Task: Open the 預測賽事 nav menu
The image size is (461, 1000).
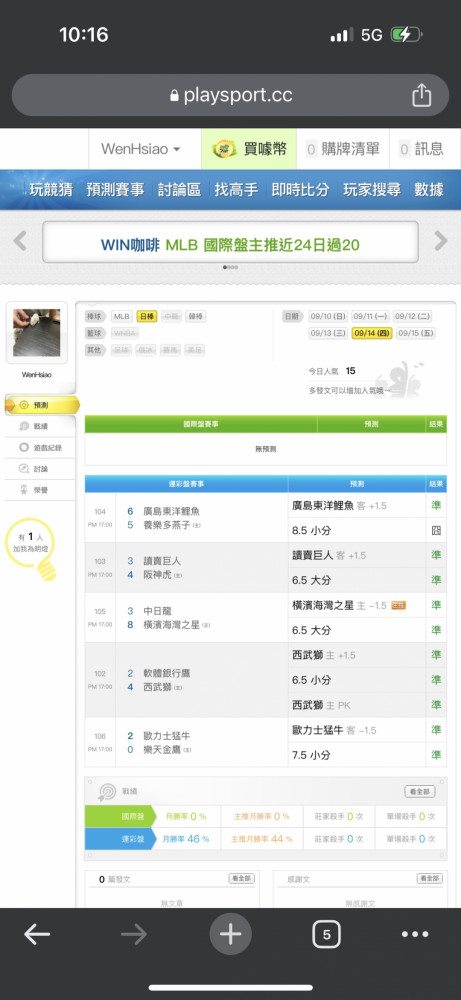Action: click(115, 189)
